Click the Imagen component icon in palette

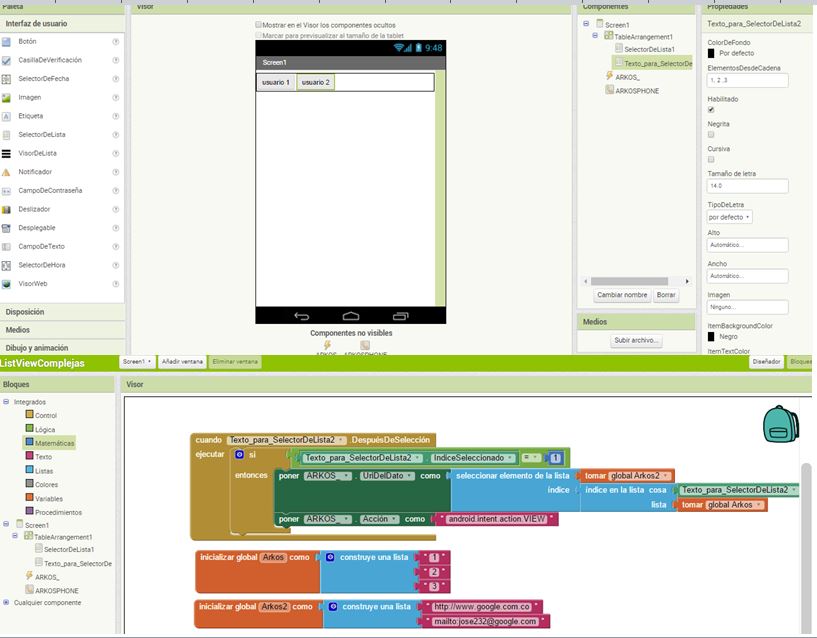tap(7, 98)
